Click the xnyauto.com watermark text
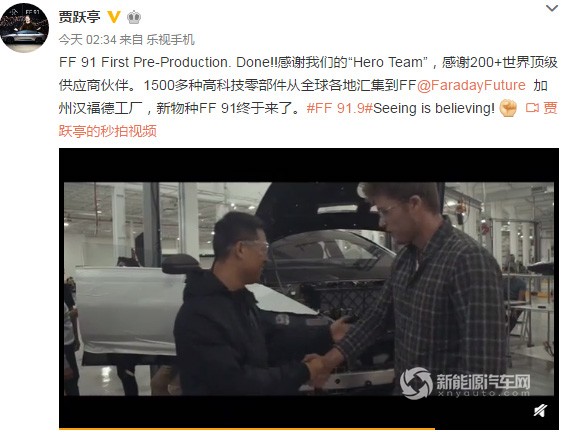The height and width of the screenshot is (438, 573). pos(483,393)
